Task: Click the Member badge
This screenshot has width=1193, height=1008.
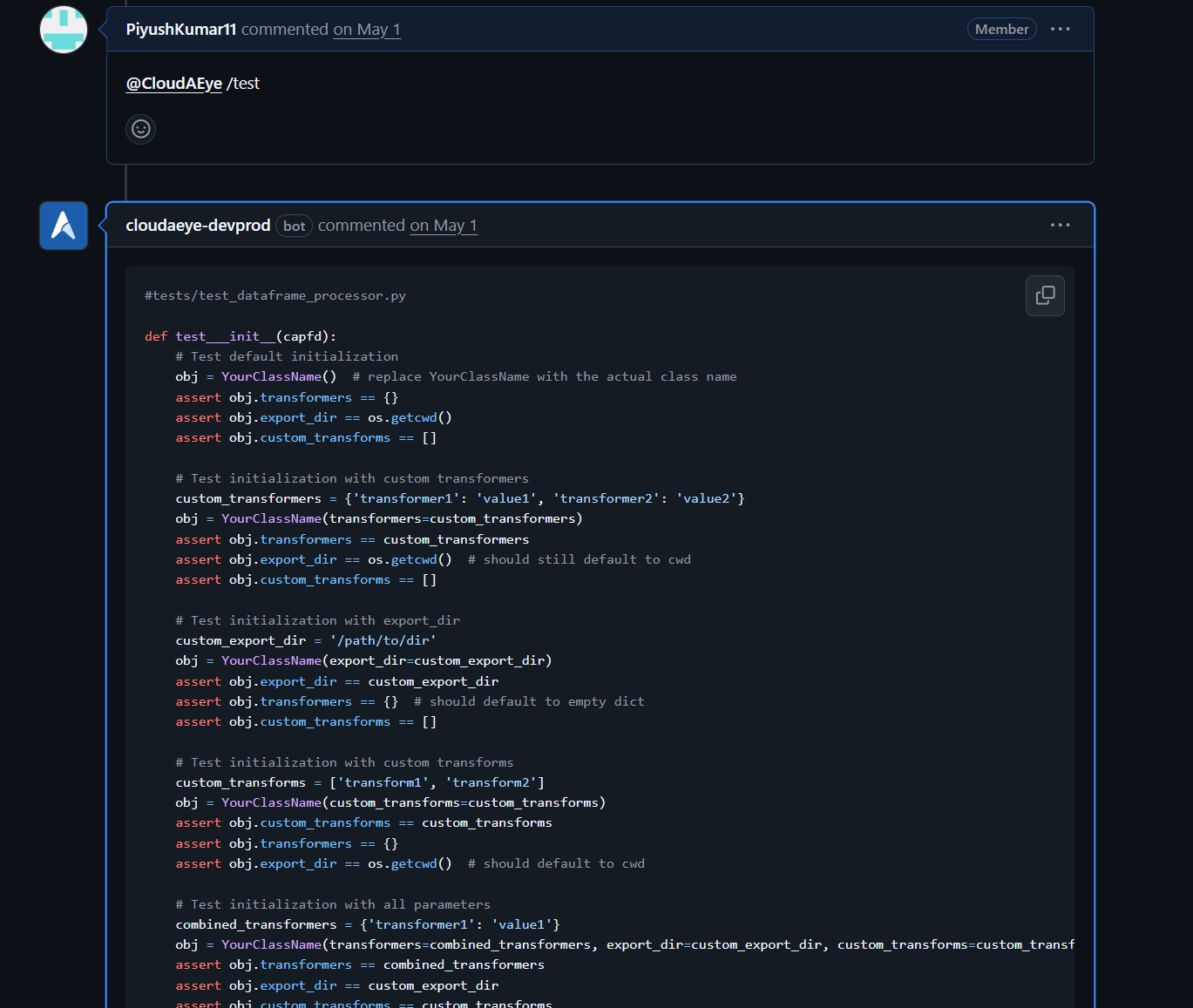Action: click(x=1001, y=29)
